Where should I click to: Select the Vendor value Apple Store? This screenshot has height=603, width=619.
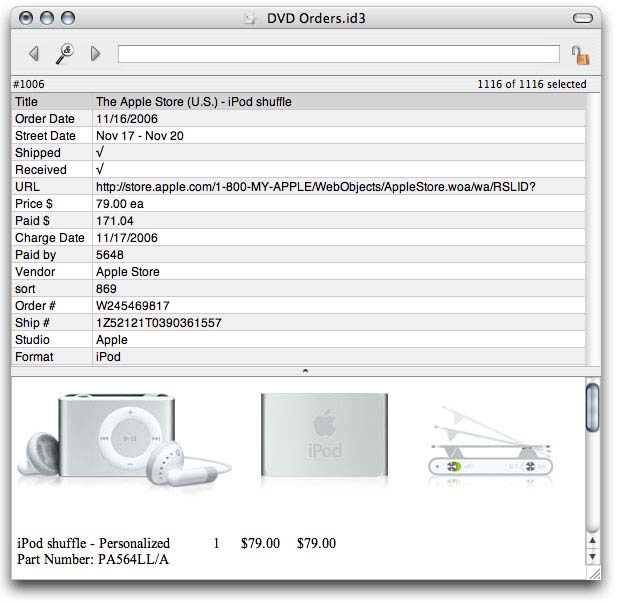(128, 272)
